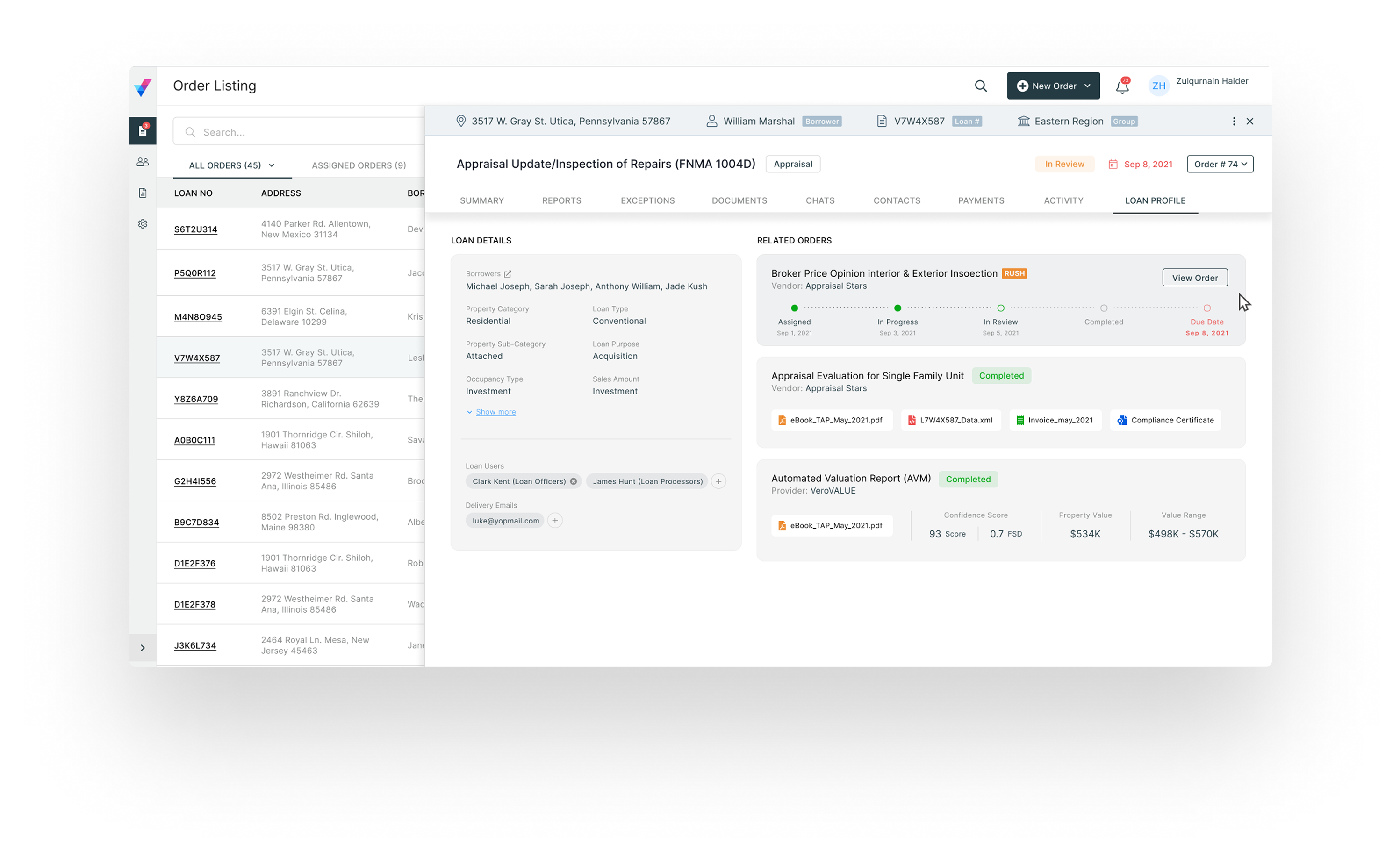Switch to the Reports tab
This screenshot has width=1400, height=859.
tap(561, 200)
